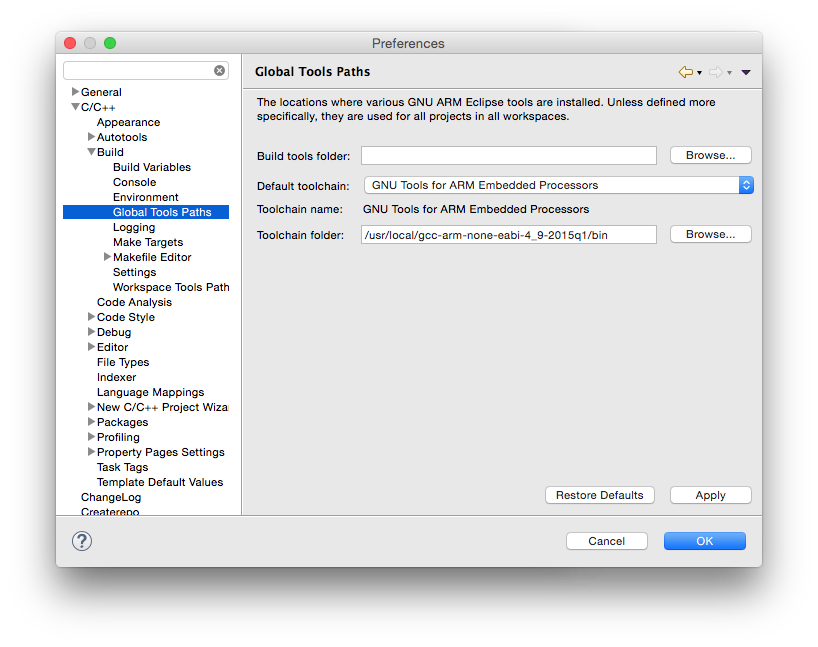Clear the preferences search box

pos(219,70)
